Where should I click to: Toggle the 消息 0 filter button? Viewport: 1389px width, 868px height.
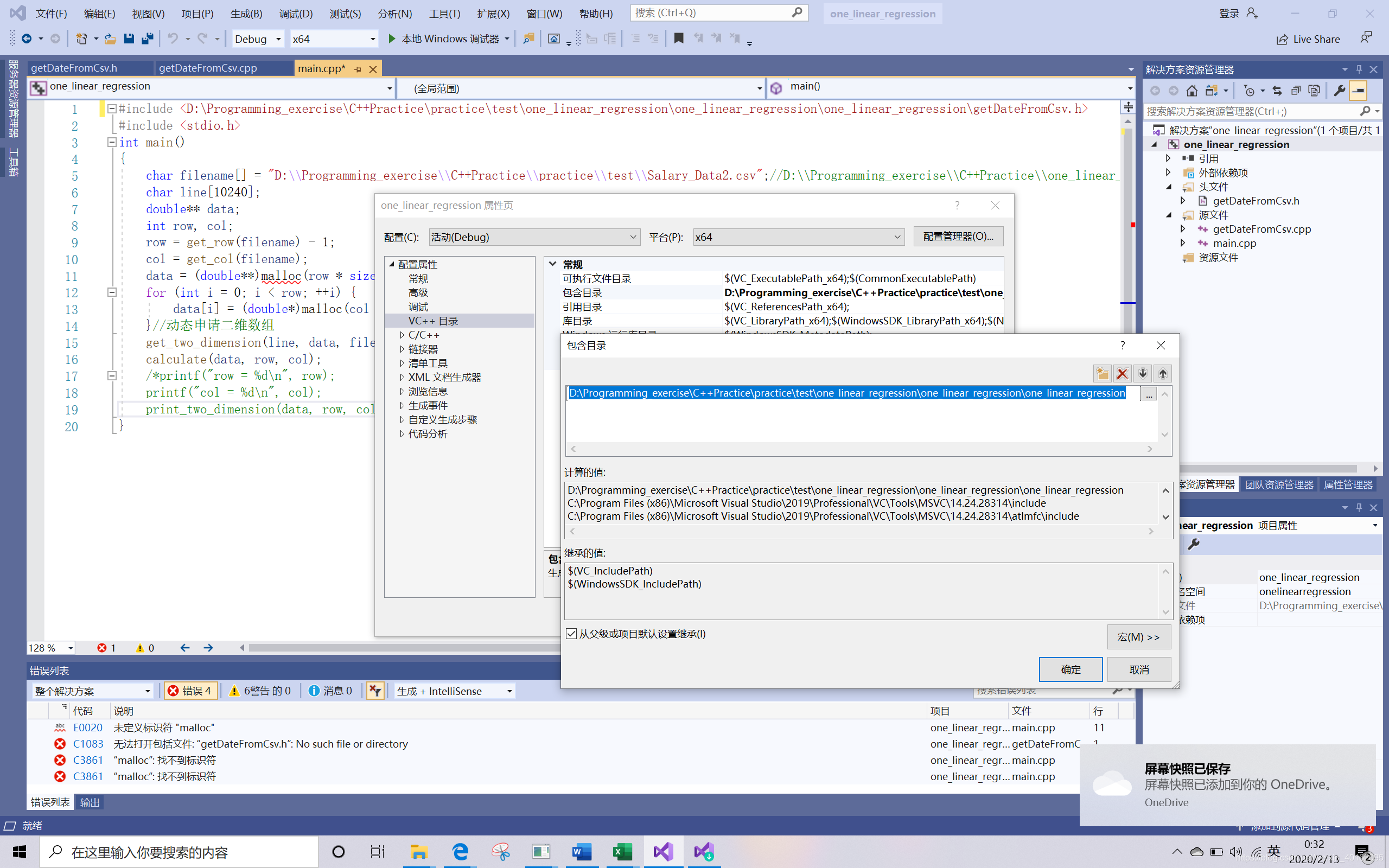330,691
